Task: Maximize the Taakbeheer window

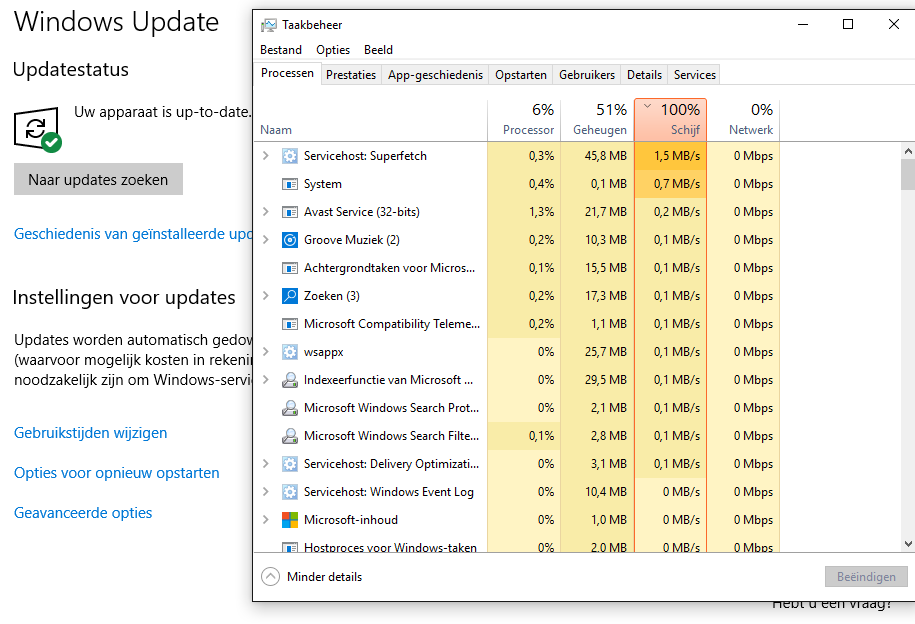Action: [x=848, y=25]
